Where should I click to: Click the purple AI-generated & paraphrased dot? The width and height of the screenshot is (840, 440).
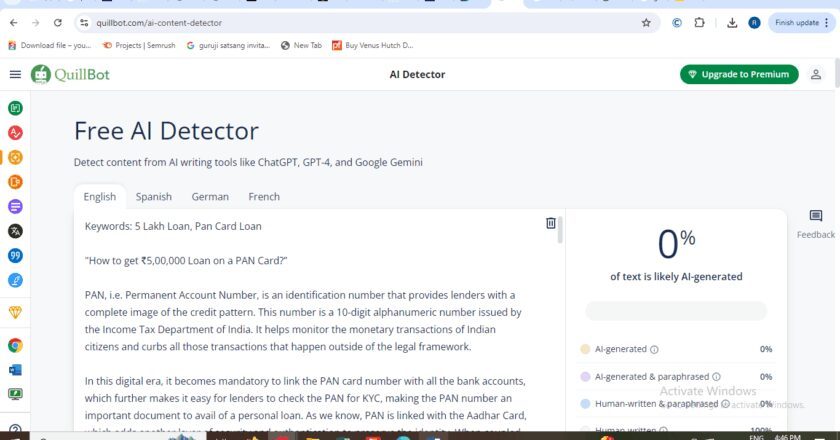tap(585, 377)
